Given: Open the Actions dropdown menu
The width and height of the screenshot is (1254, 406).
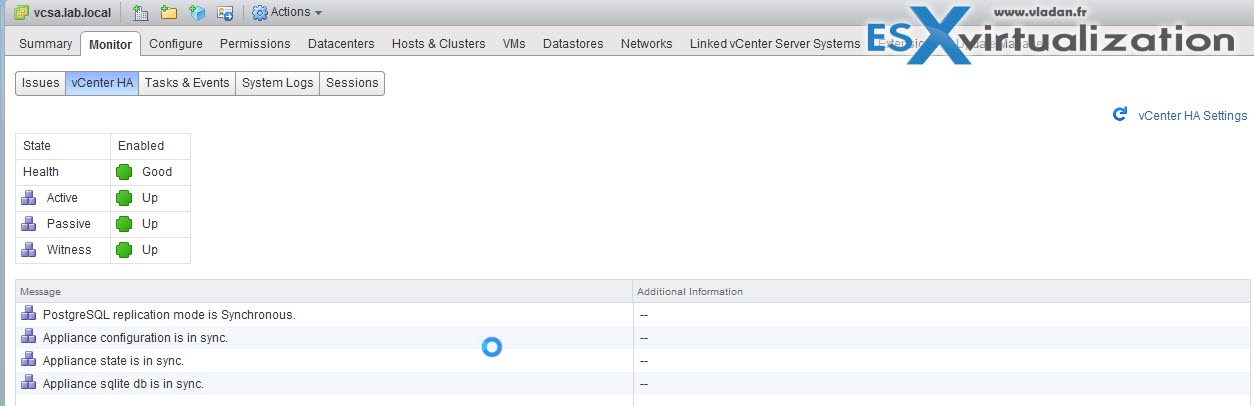Looking at the screenshot, I should pos(288,13).
